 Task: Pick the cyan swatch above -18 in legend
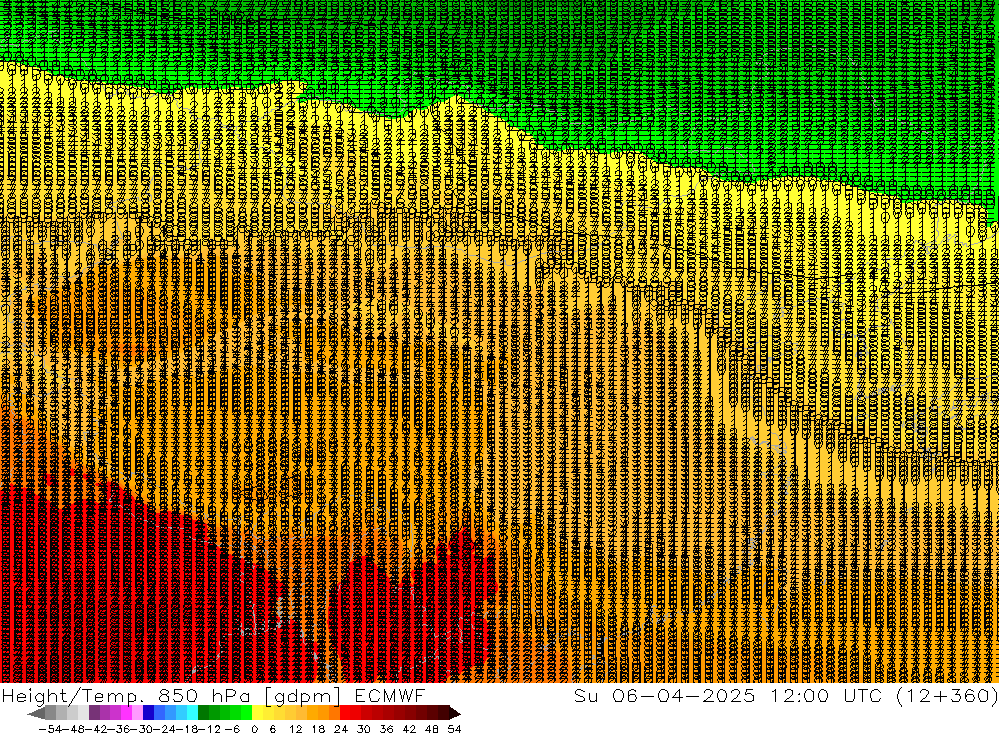192,713
